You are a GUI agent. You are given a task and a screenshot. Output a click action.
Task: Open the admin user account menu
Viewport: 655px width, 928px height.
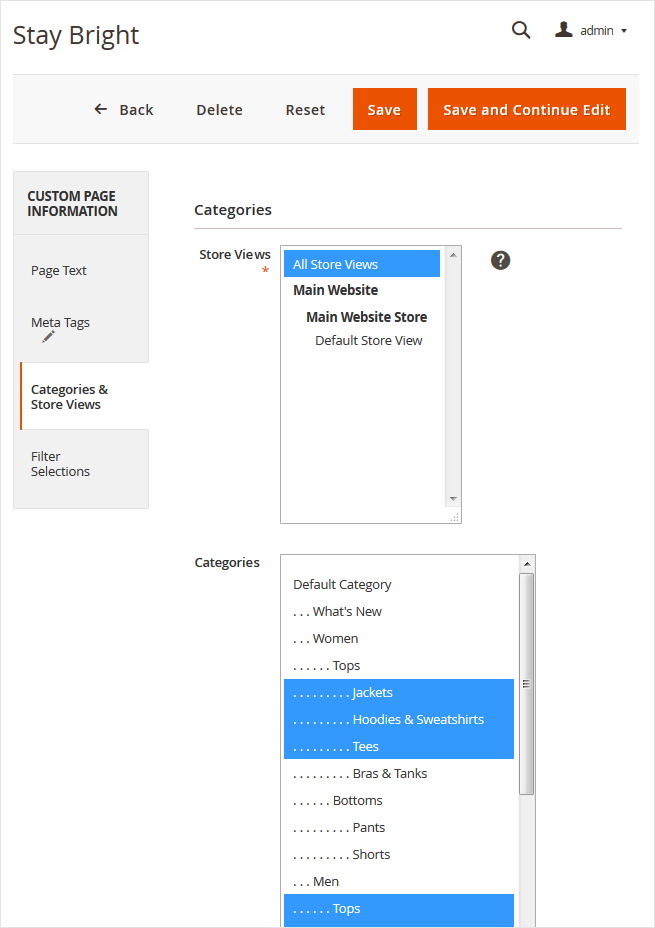(591, 30)
